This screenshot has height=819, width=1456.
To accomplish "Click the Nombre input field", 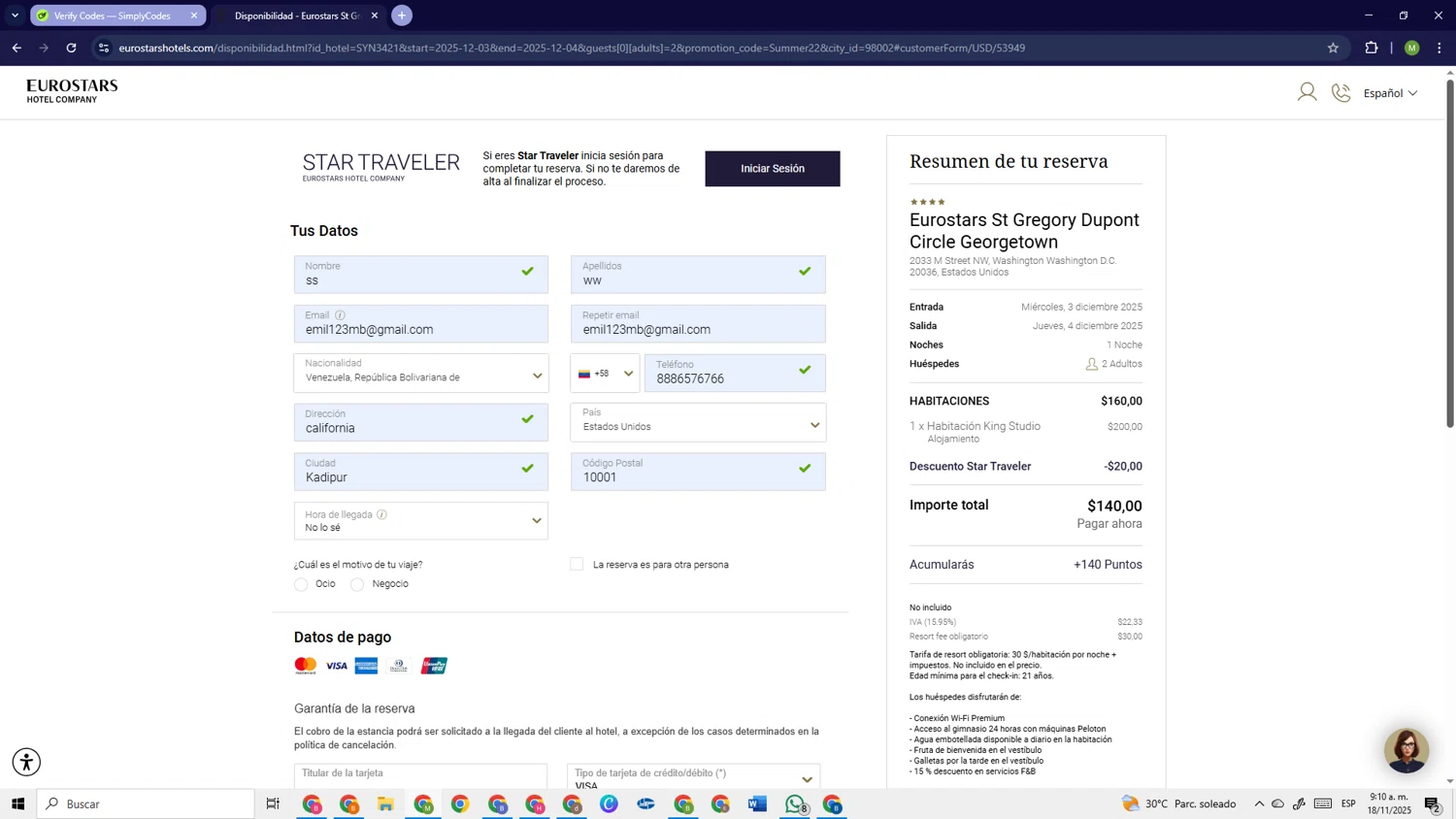I will pyautogui.click(x=421, y=275).
